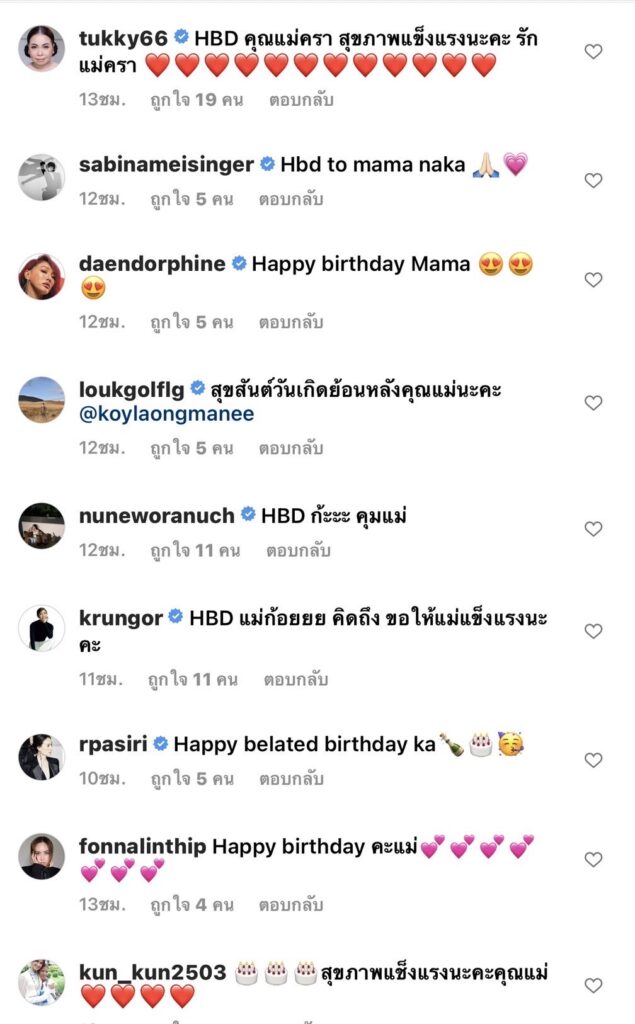Reply to krungor's comment

tap(297, 680)
